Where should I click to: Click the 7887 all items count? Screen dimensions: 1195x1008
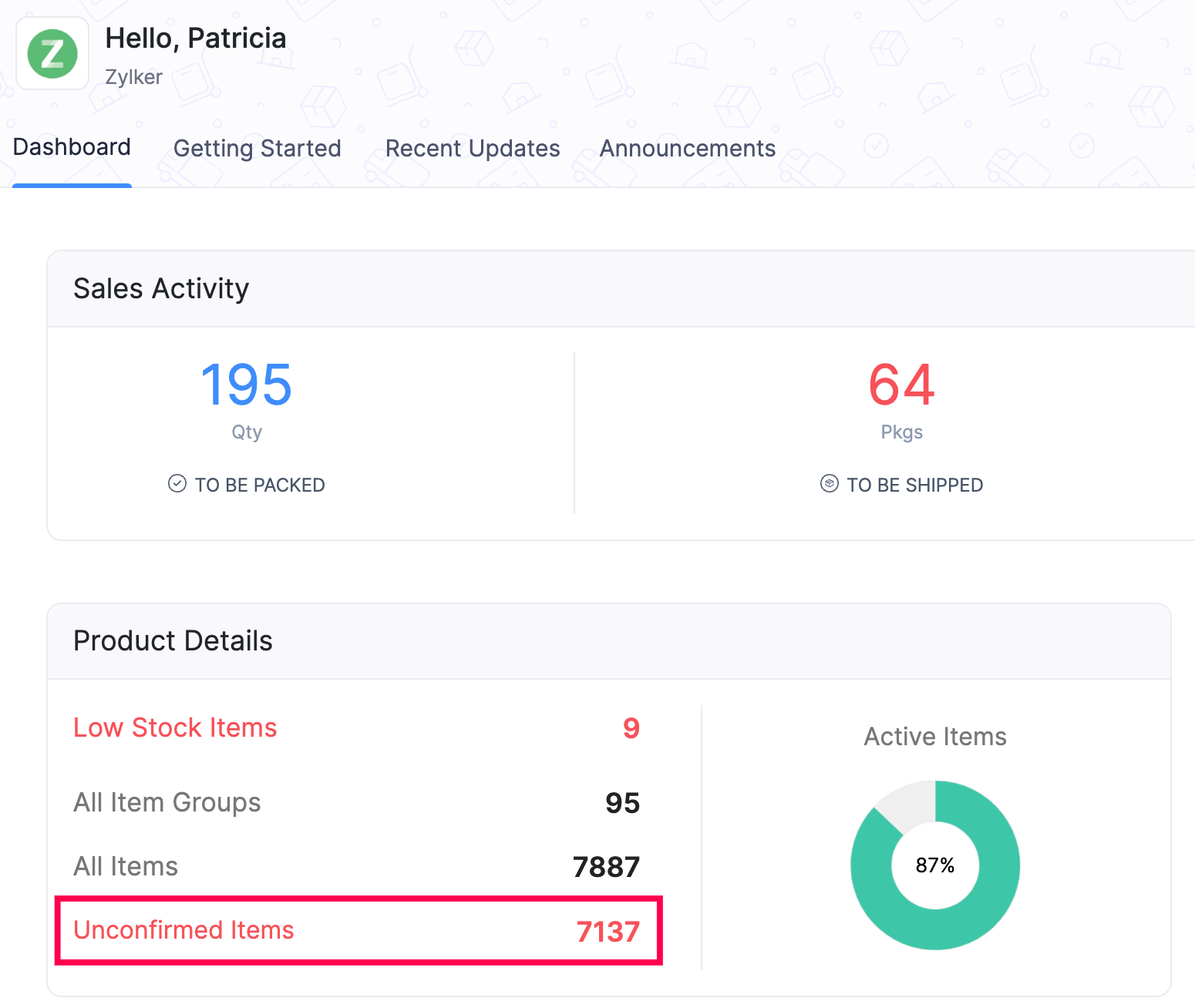[606, 867]
